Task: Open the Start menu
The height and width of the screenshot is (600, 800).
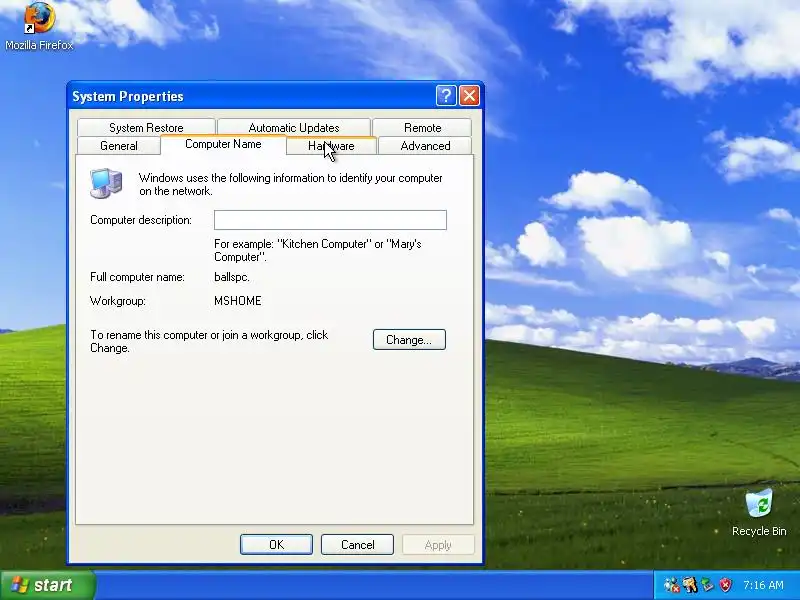Action: point(47,585)
